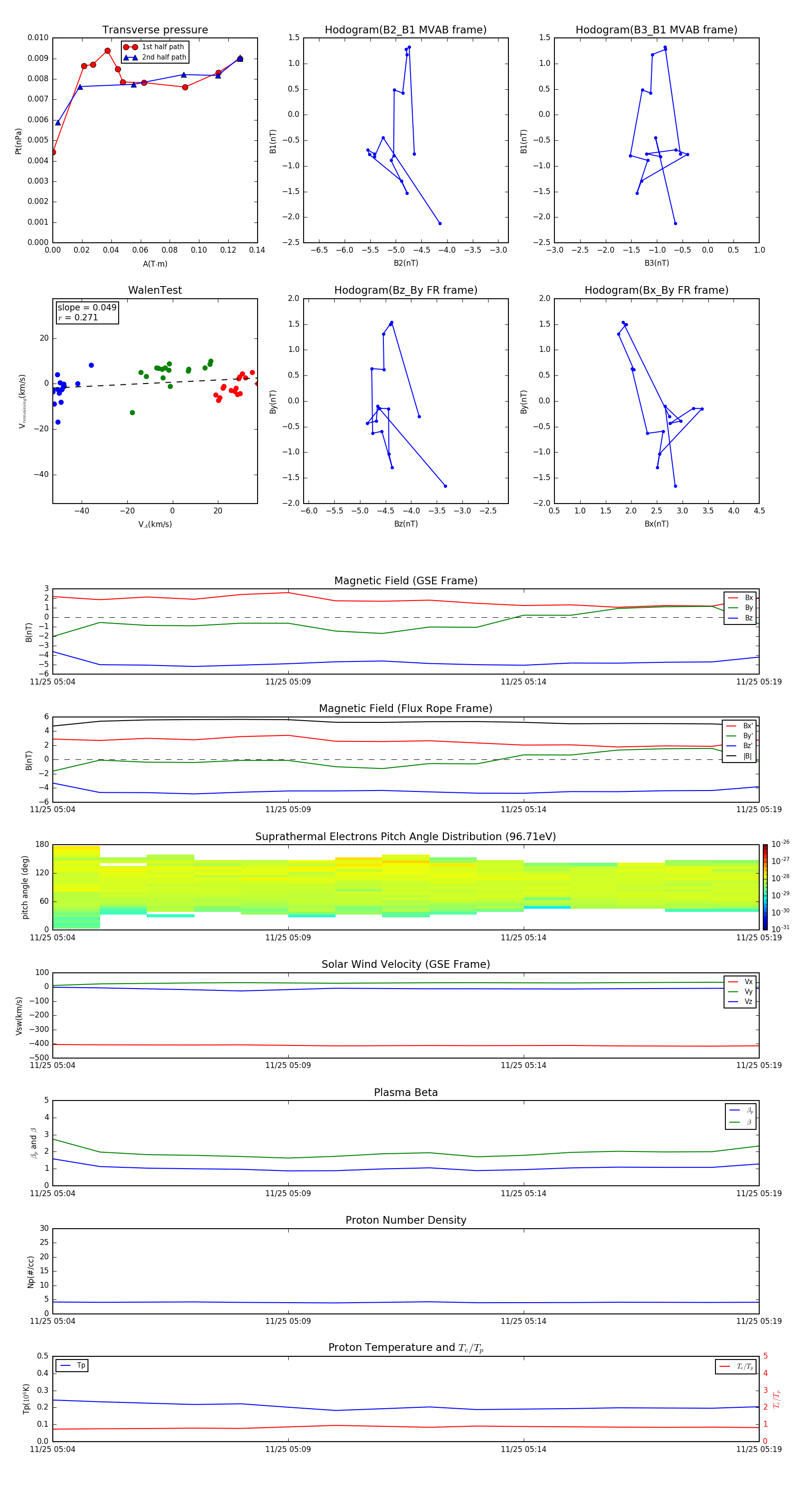The height and width of the screenshot is (1489, 812).
Task: Click the 'WalenTest' plot title
Action: (155, 290)
